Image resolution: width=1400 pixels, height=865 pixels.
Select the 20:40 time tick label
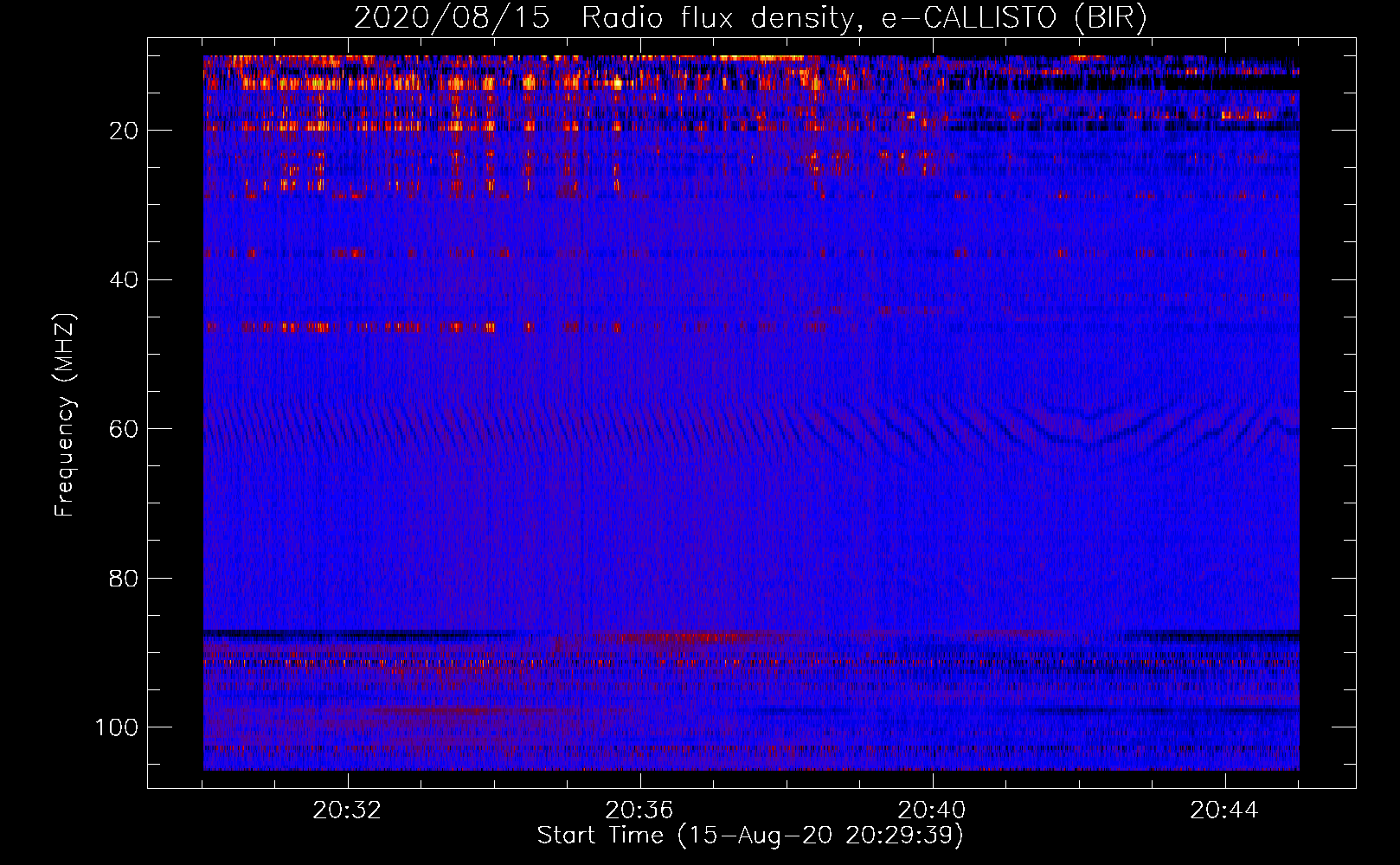pyautogui.click(x=932, y=811)
